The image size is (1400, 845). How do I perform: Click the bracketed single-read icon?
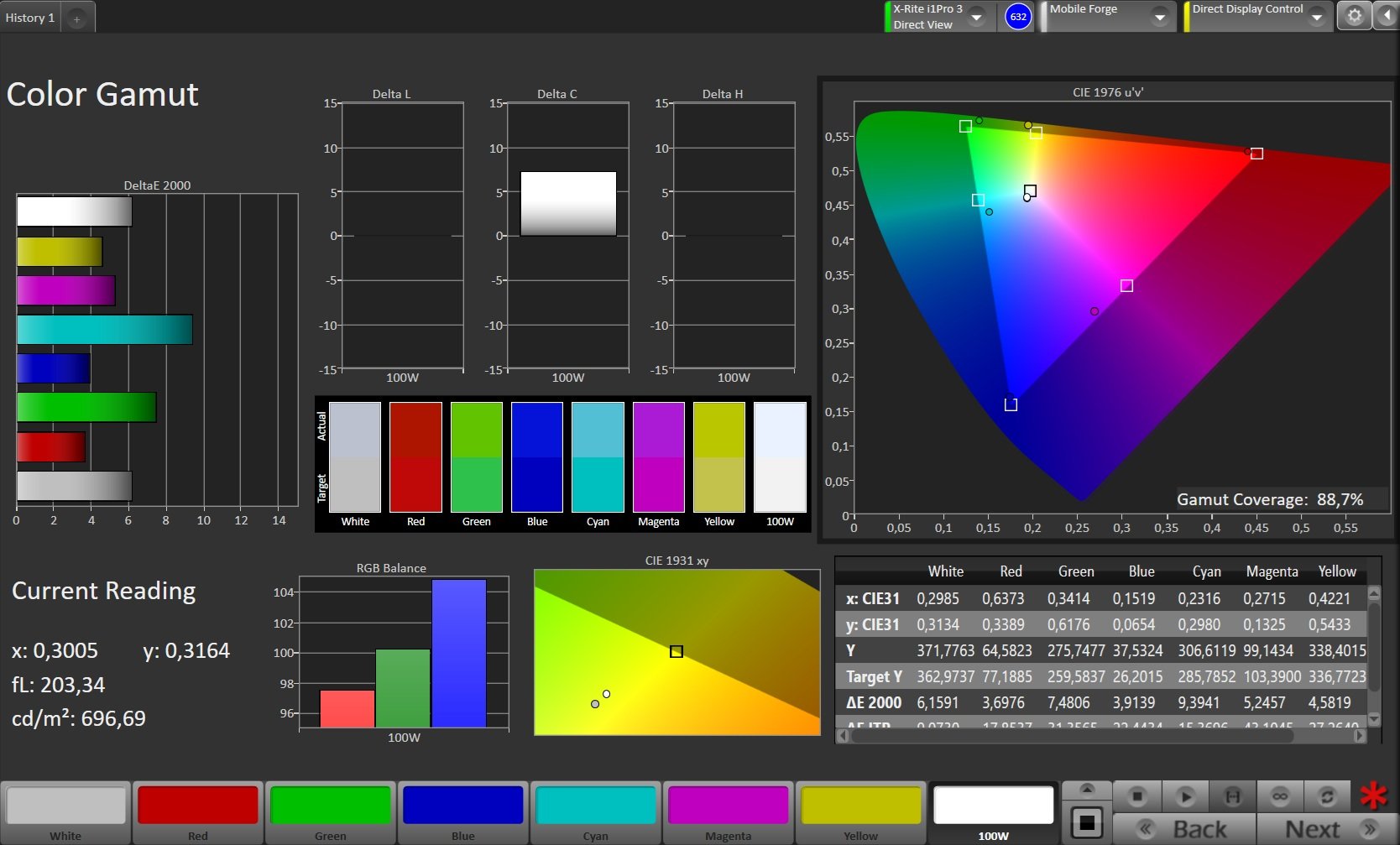[1232, 795]
